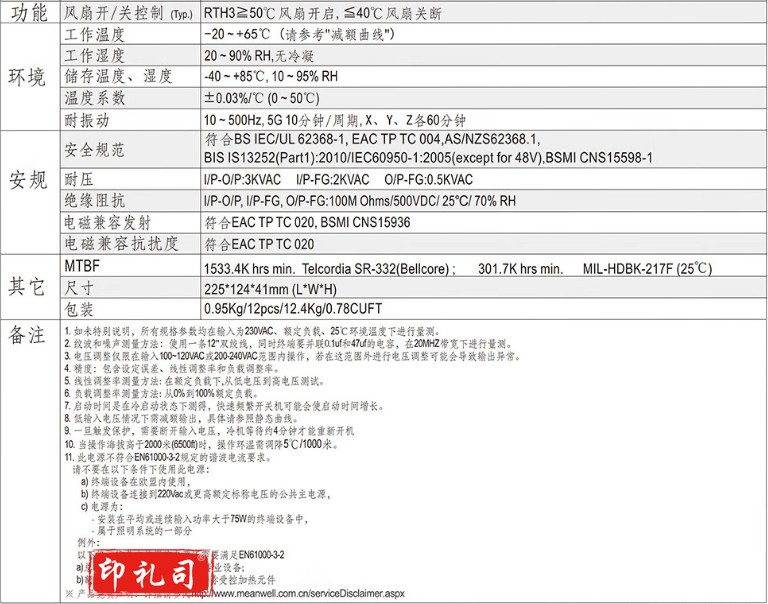Select the 绝缘阻抗 row label

point(94,199)
